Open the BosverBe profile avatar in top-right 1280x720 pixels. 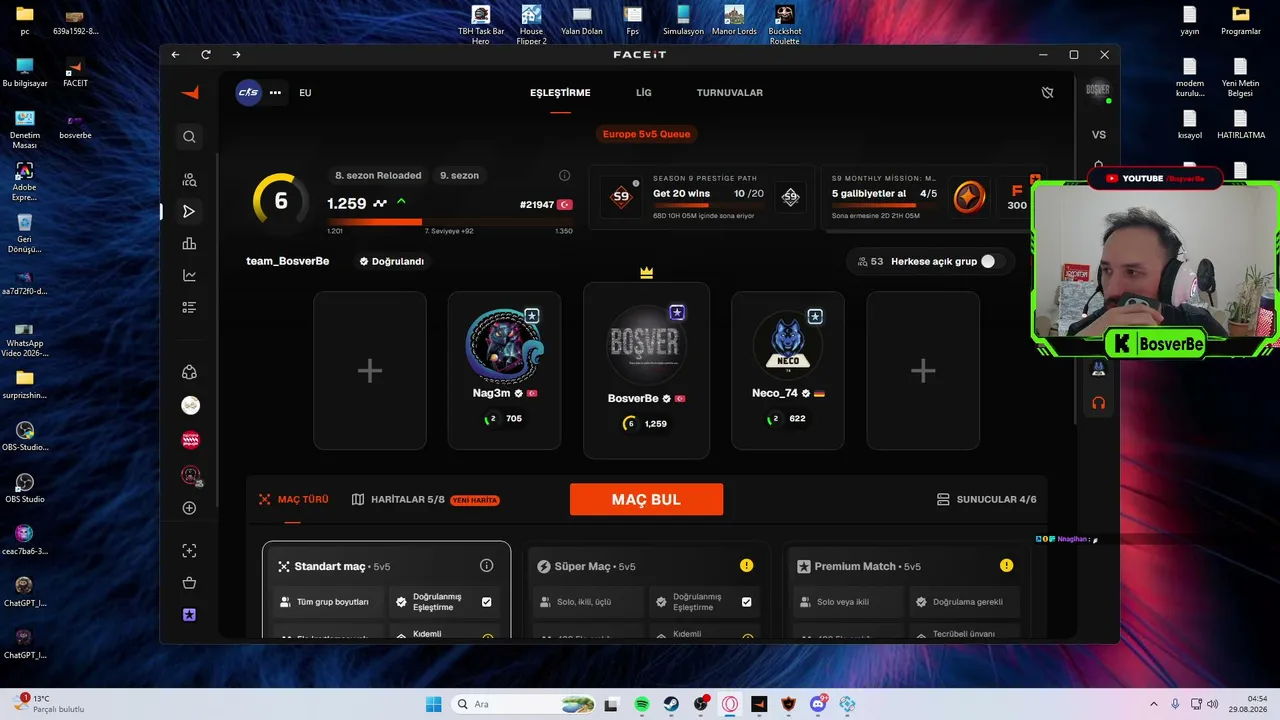1098,90
